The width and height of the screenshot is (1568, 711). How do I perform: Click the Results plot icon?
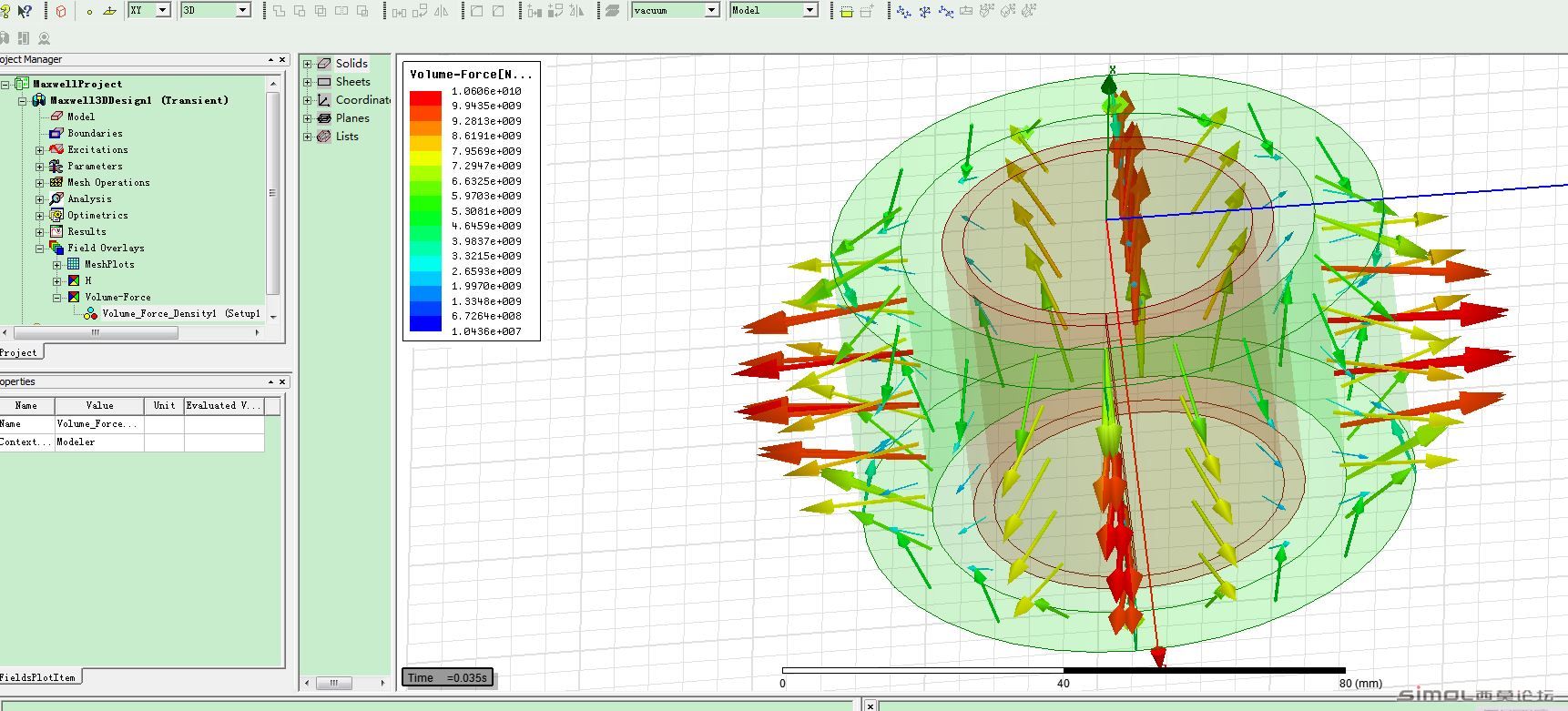click(56, 231)
